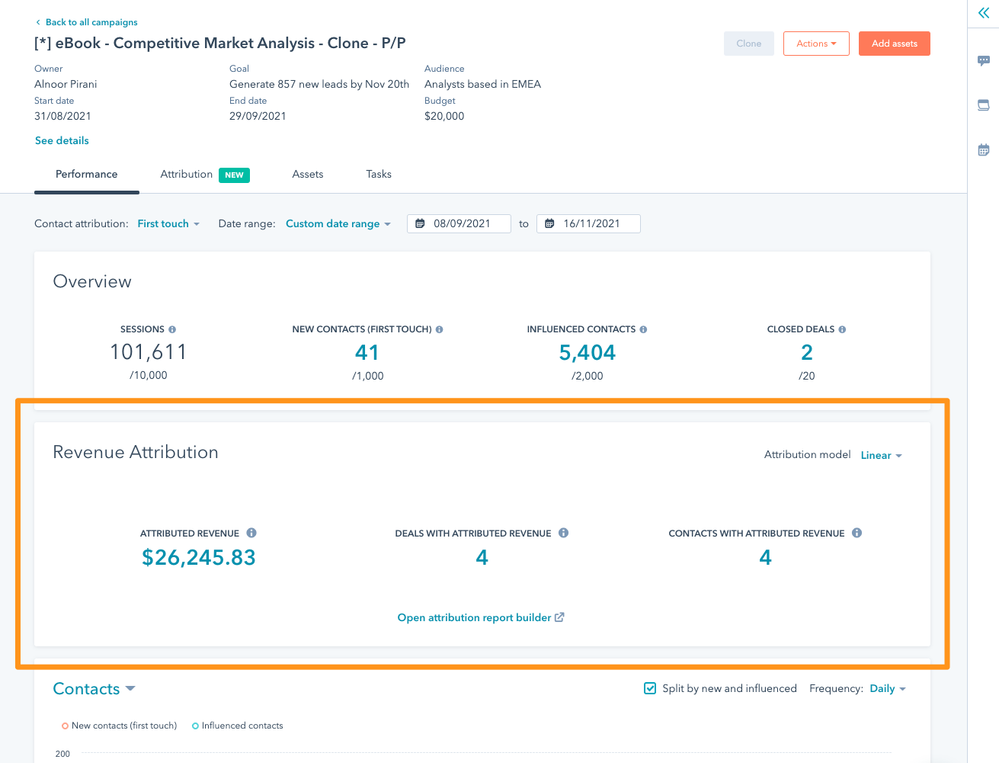Click audience text Analysts based in EMEA
Image resolution: width=999 pixels, height=763 pixels.
[482, 84]
